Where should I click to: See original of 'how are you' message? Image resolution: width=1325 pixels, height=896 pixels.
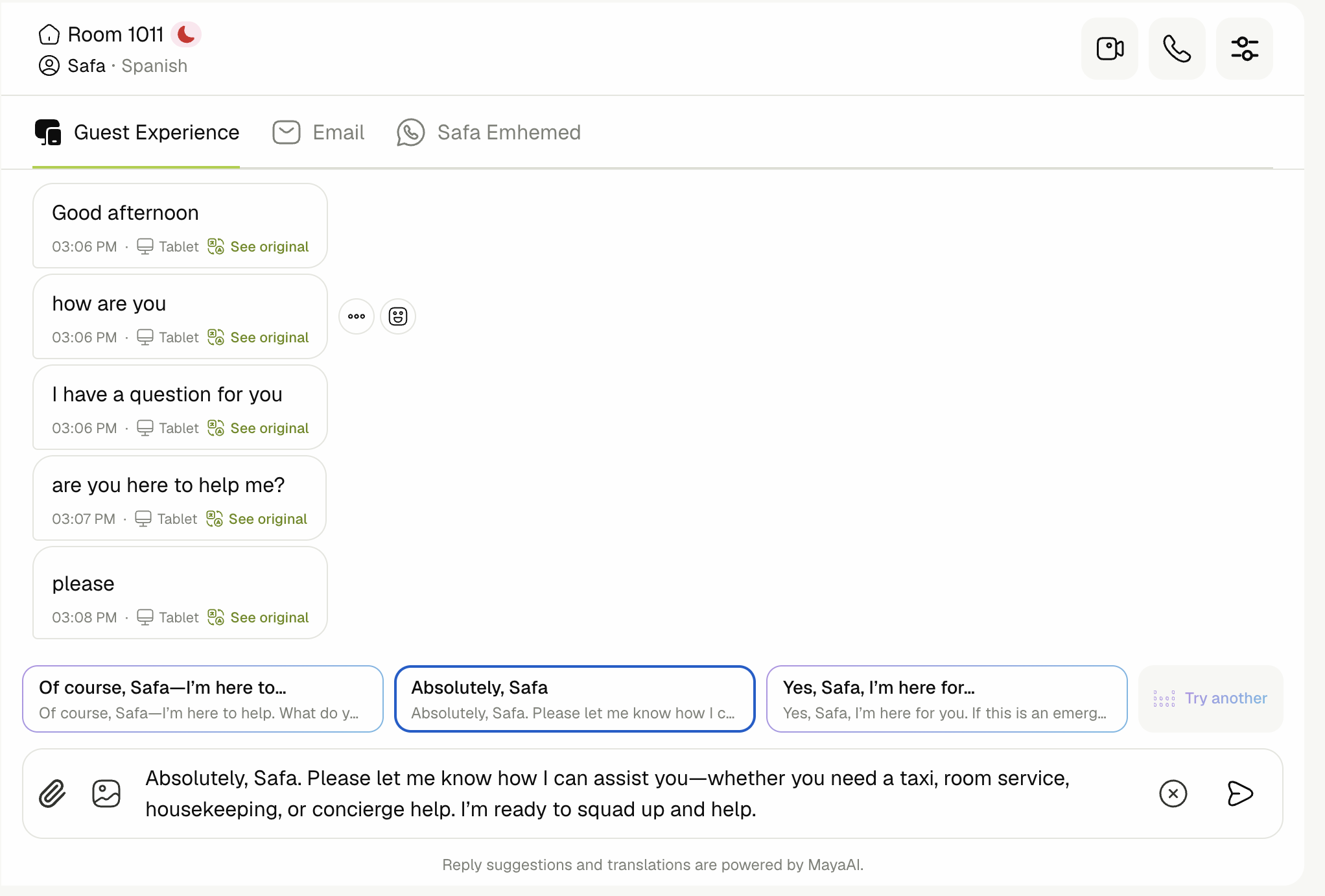coord(270,337)
